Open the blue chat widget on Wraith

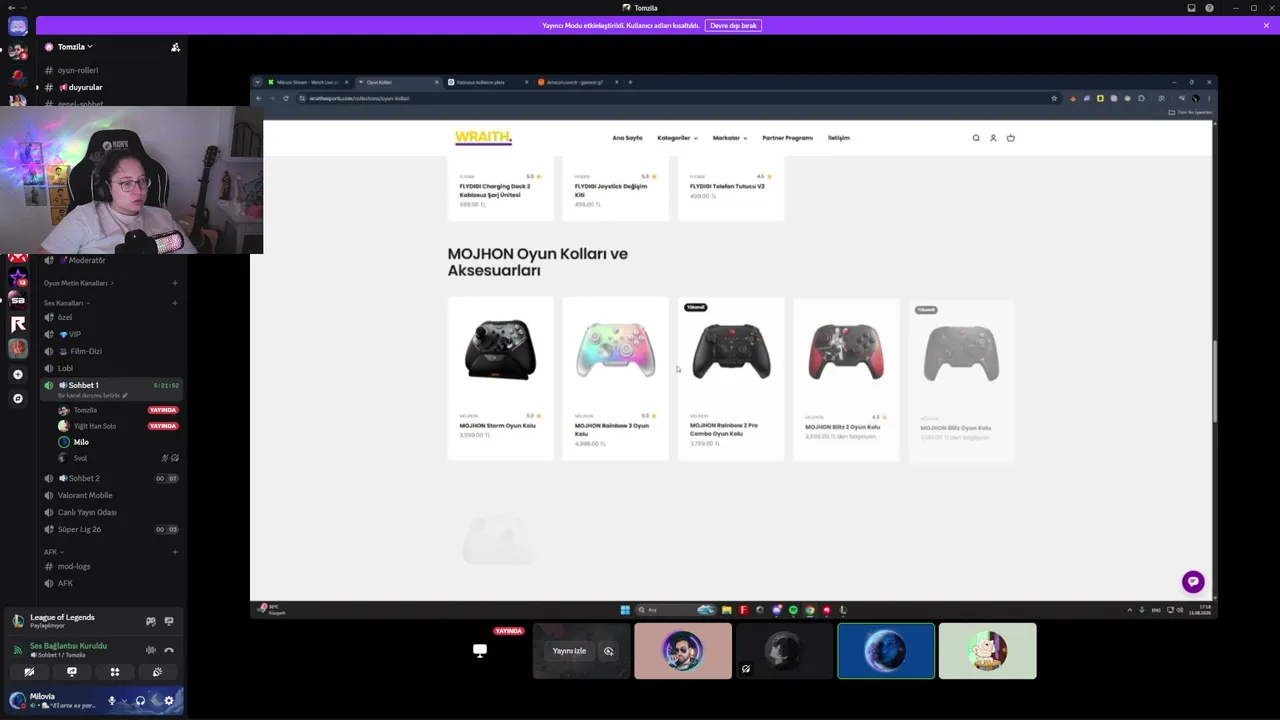pos(1193,582)
